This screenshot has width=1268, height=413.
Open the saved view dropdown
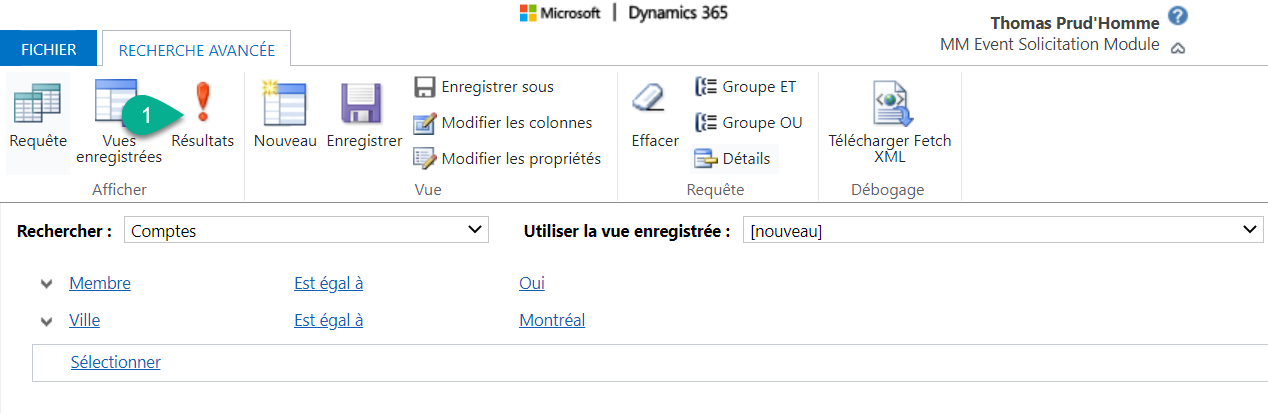tap(1002, 231)
